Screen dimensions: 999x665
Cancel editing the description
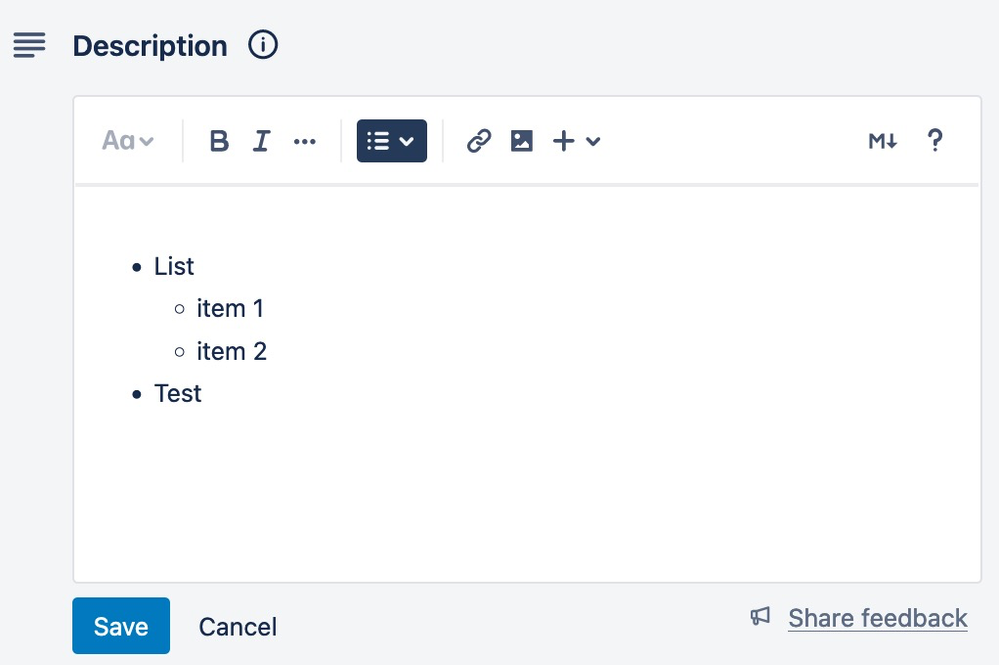(238, 627)
